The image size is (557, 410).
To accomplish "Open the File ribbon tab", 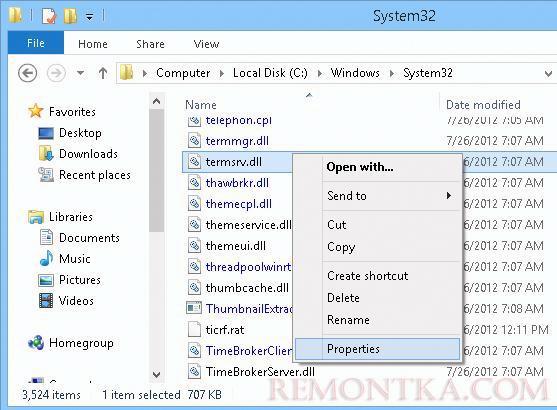I will click(36, 43).
